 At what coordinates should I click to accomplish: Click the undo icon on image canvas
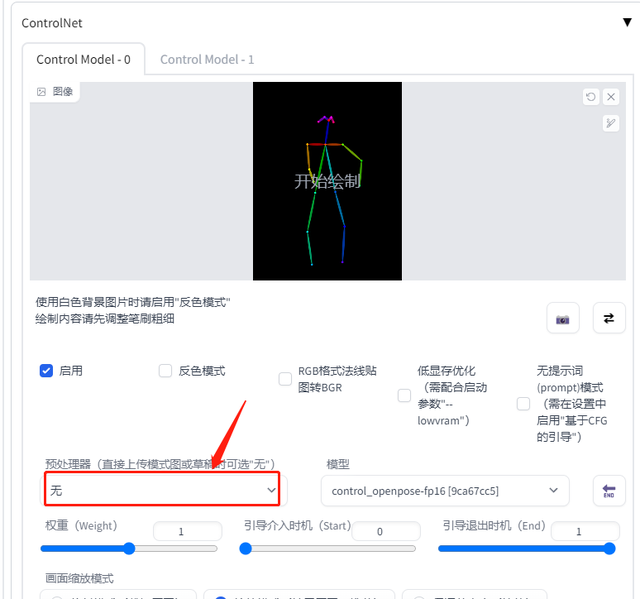point(591,97)
